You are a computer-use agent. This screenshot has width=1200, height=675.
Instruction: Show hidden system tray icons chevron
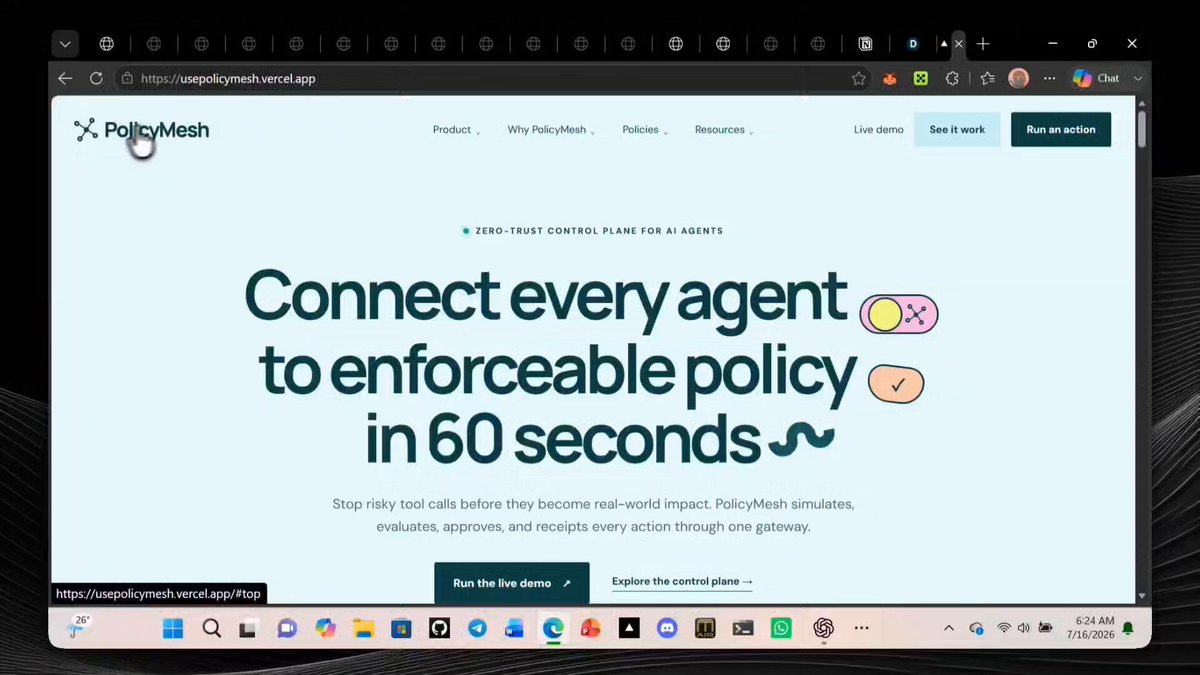click(948, 628)
